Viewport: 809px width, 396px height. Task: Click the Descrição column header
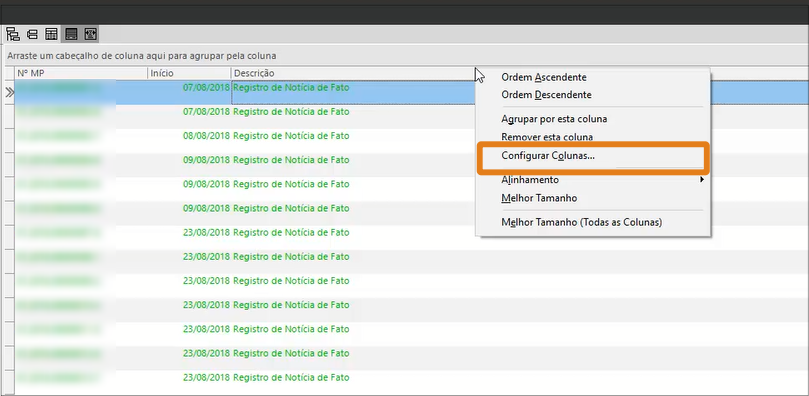(x=353, y=73)
